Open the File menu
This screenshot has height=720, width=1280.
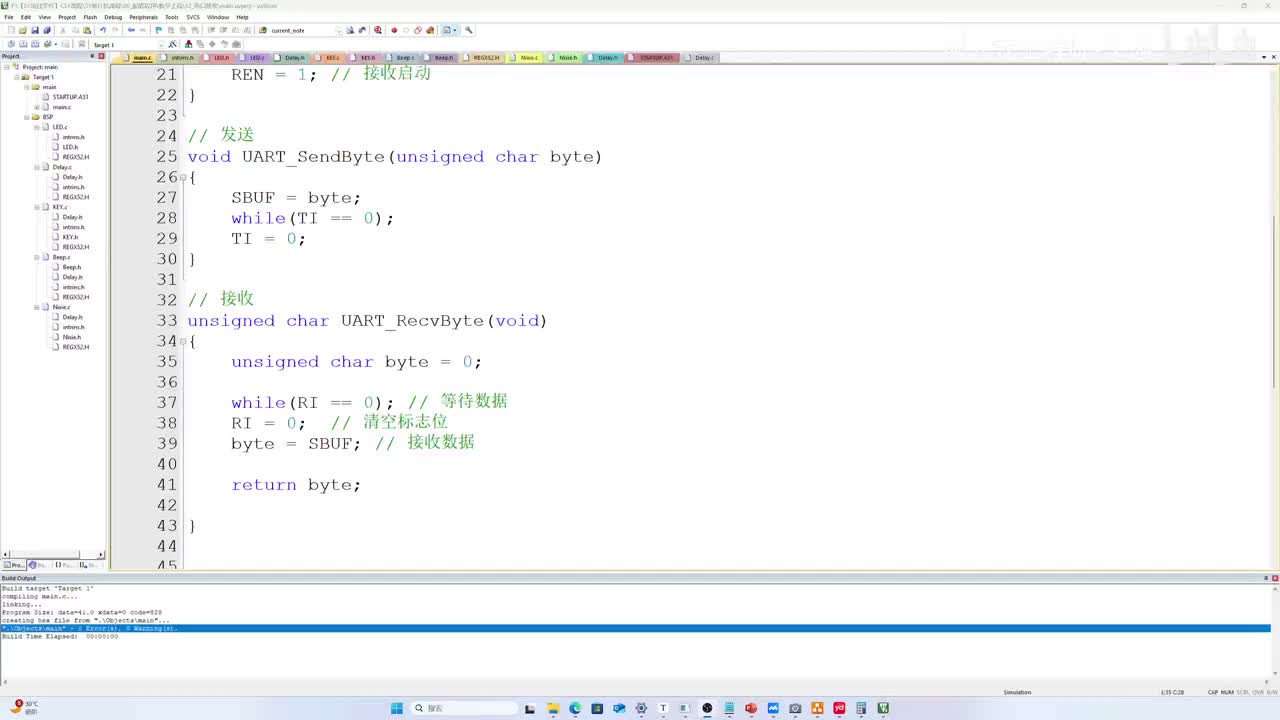click(x=9, y=17)
